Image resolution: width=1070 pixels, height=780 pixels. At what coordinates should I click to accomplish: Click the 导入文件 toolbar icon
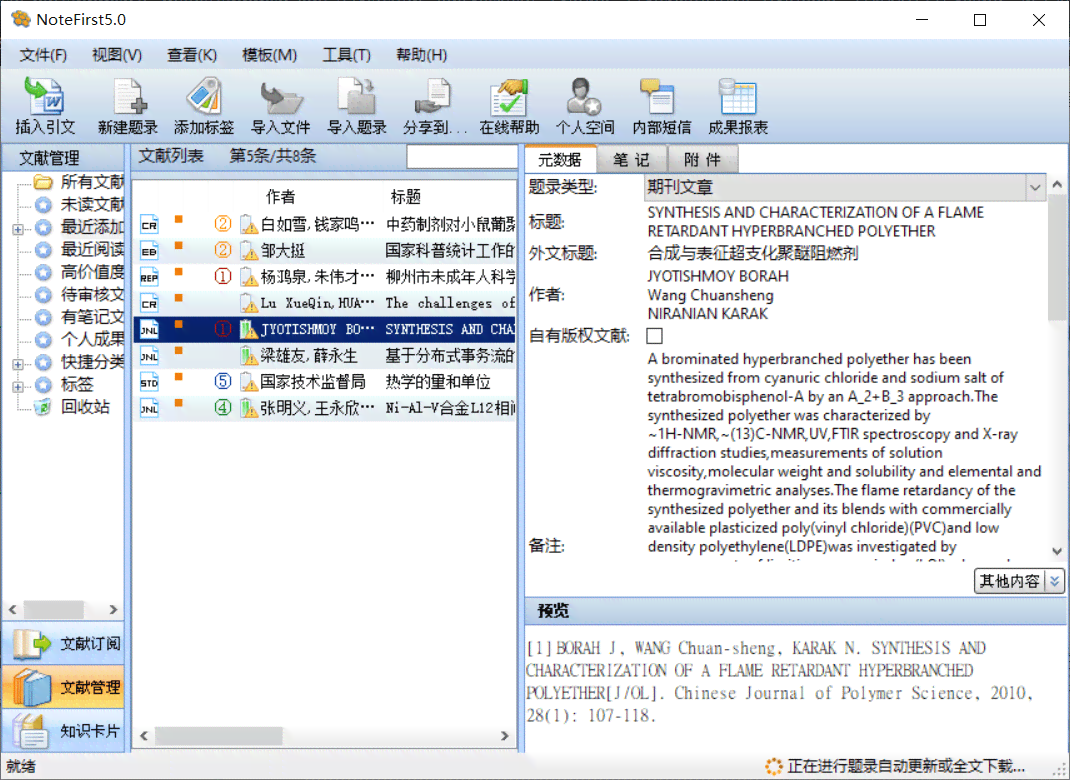click(x=280, y=106)
